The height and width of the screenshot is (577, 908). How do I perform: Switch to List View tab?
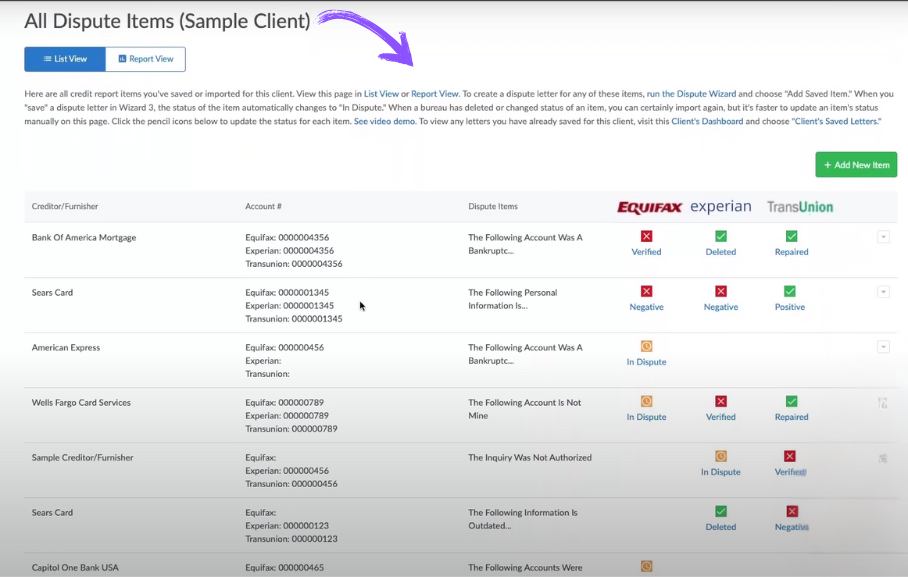65,59
